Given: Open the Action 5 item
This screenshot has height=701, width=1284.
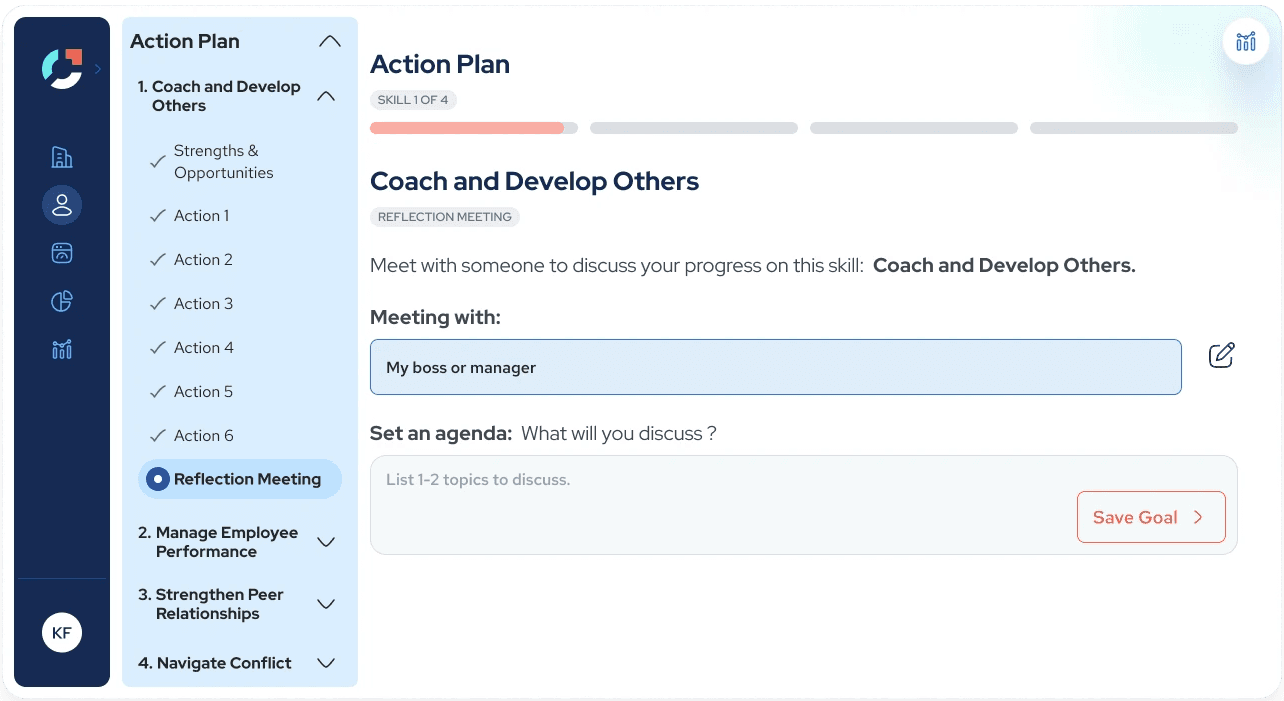Looking at the screenshot, I should click(203, 392).
